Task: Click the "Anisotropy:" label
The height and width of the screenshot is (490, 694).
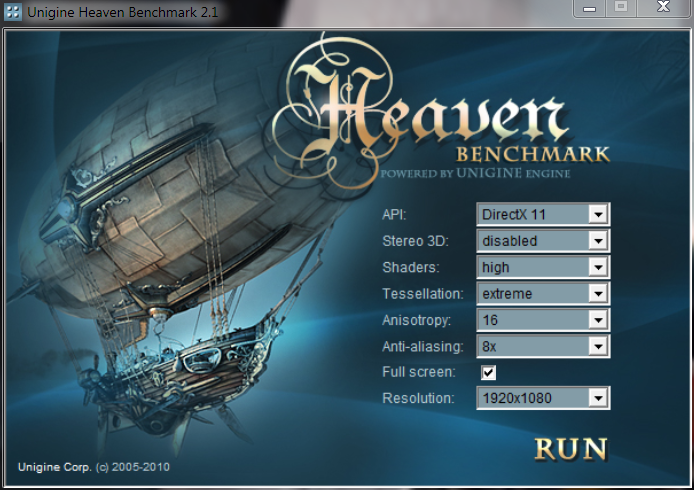Action: tap(416, 320)
